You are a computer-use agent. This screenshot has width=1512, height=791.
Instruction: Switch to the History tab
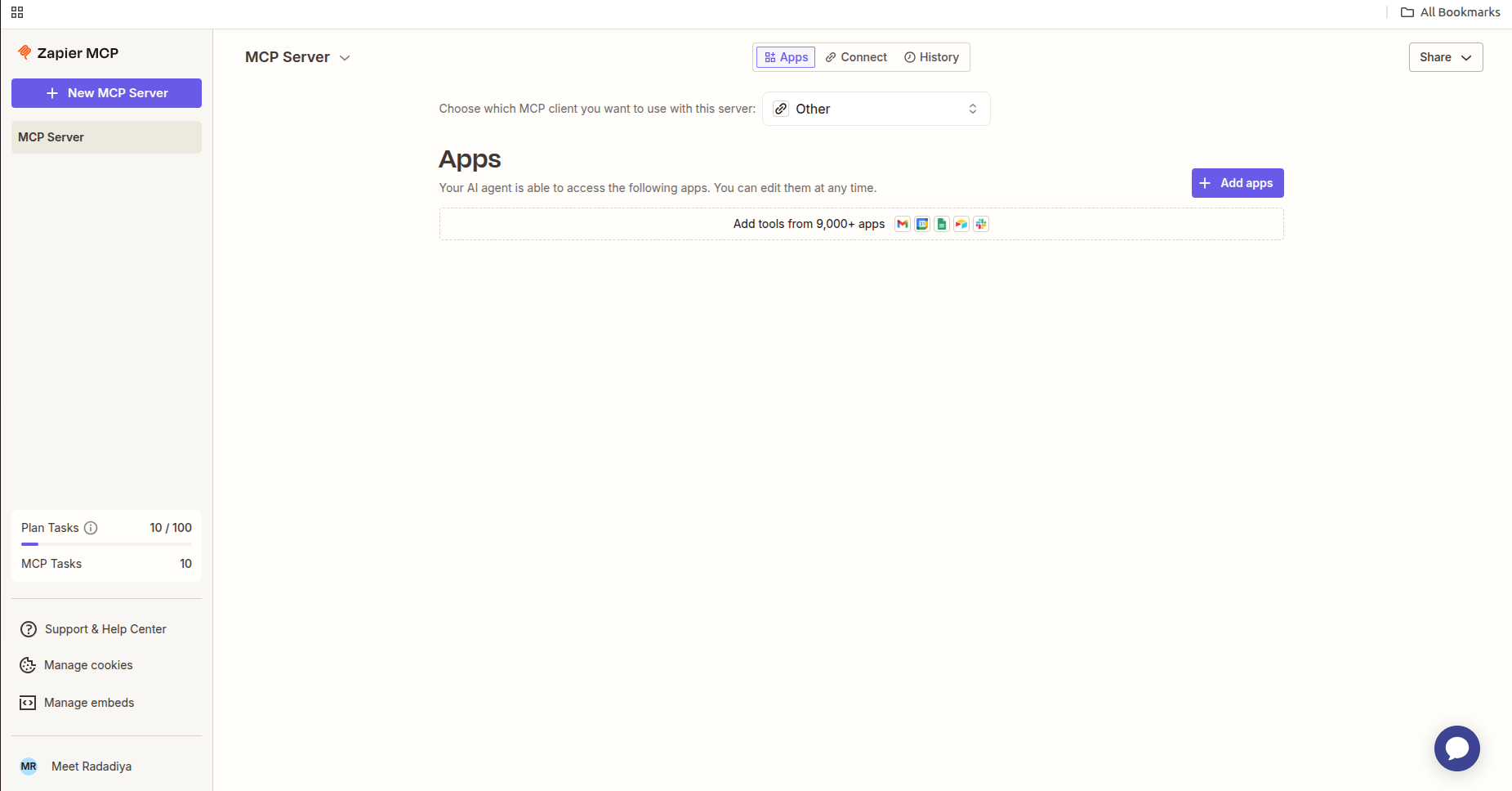tap(932, 57)
